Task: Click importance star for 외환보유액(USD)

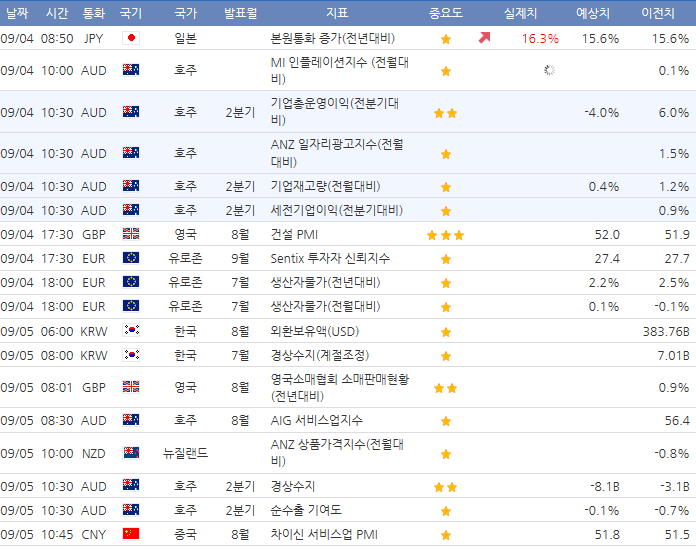Action: [446, 332]
